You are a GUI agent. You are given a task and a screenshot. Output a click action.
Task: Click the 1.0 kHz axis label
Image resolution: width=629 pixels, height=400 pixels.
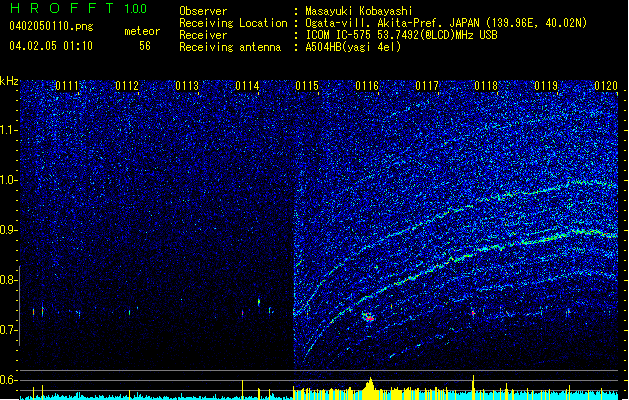[9, 181]
